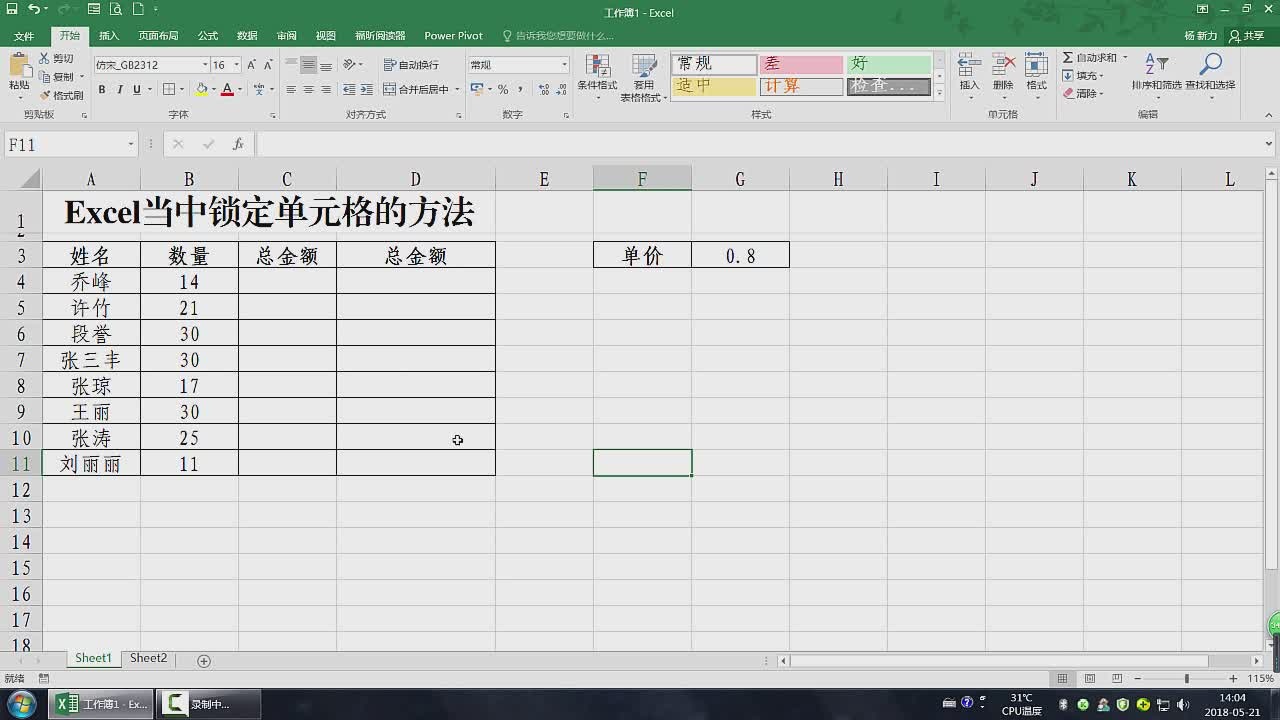The width and height of the screenshot is (1280, 720).
Task: Click the Percent style icon
Action: point(503,89)
